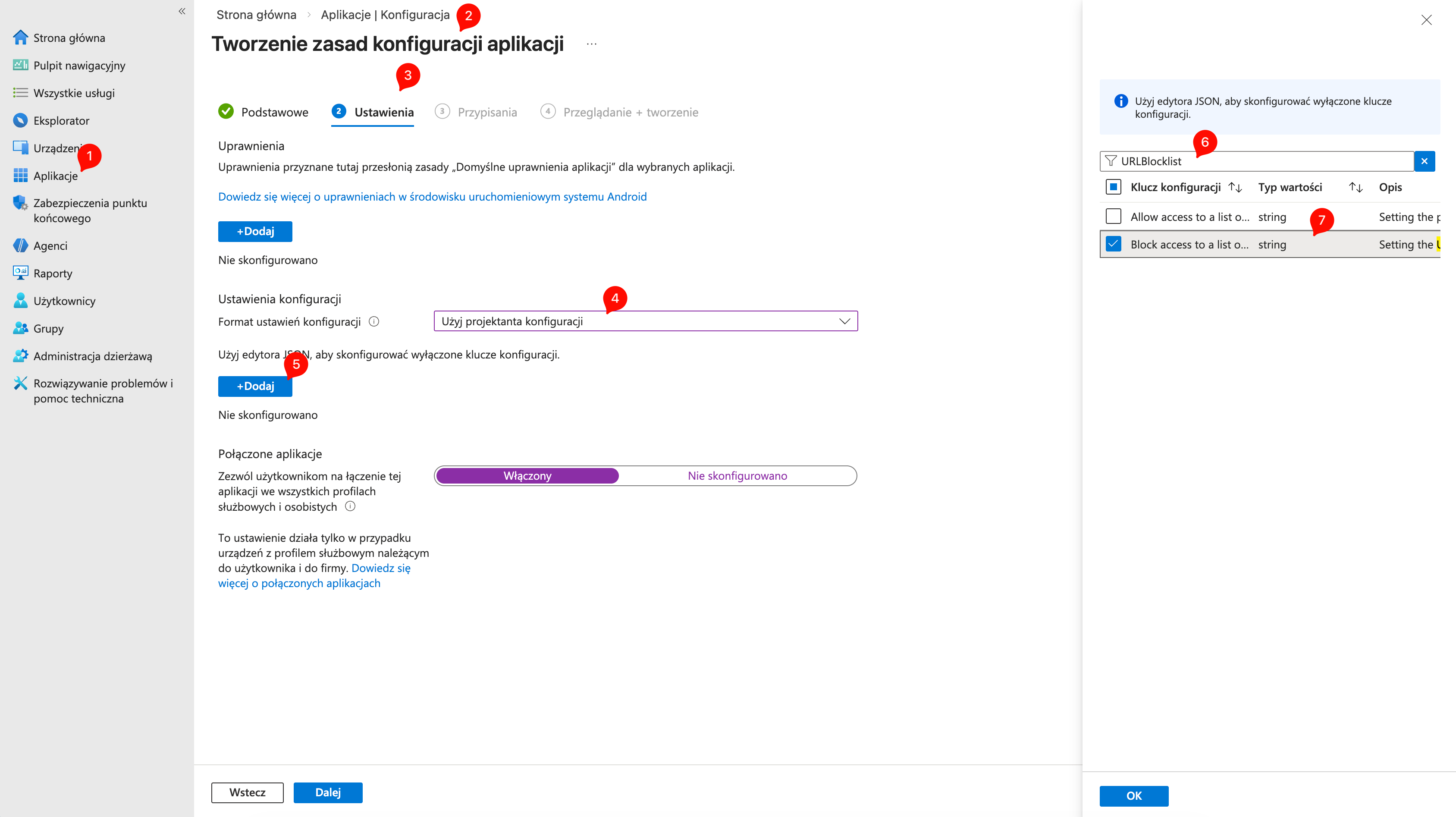
Task: Open the ellipsis menu next to the page title
Action: click(x=591, y=44)
